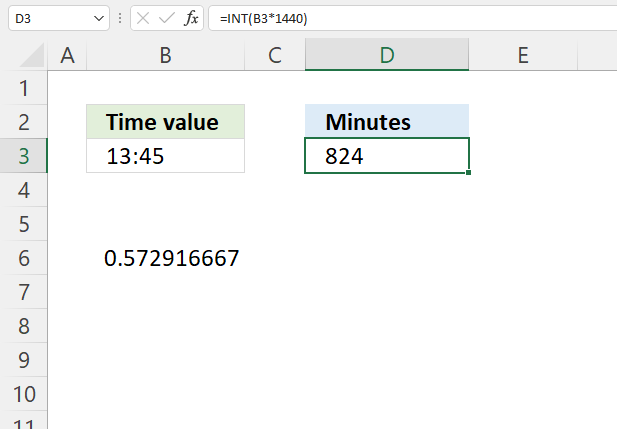Image resolution: width=617 pixels, height=429 pixels.
Task: Click the 'Minutes' header cell
Action: coord(387,121)
